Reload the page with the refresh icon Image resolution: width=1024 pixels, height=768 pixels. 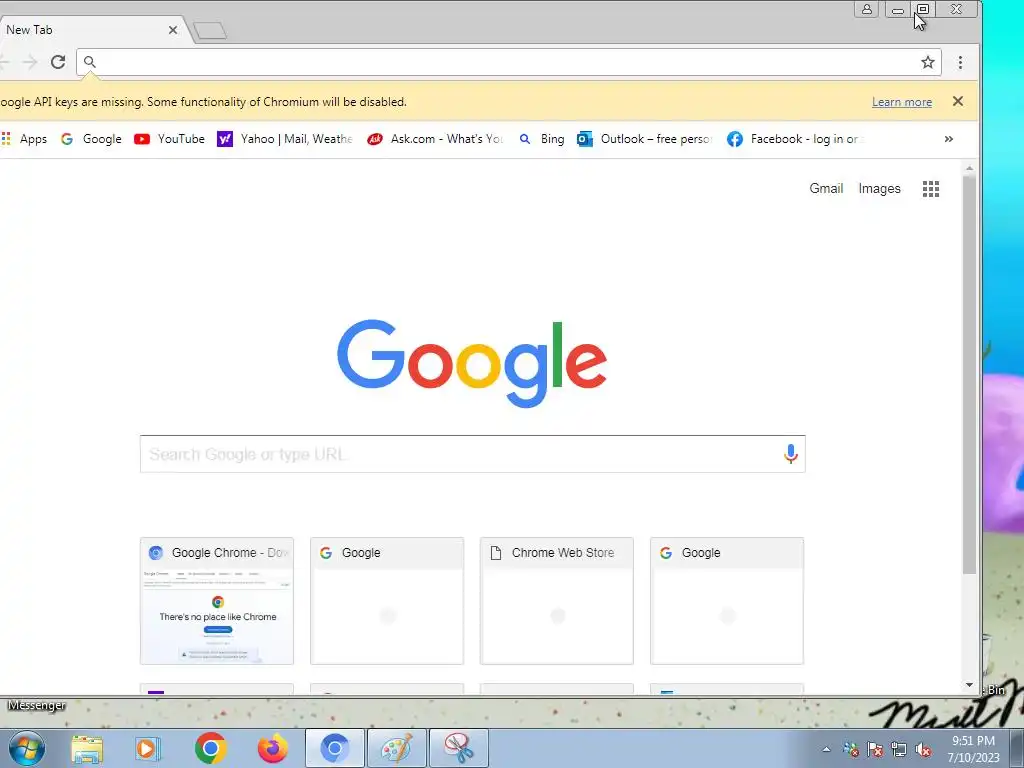click(x=58, y=62)
